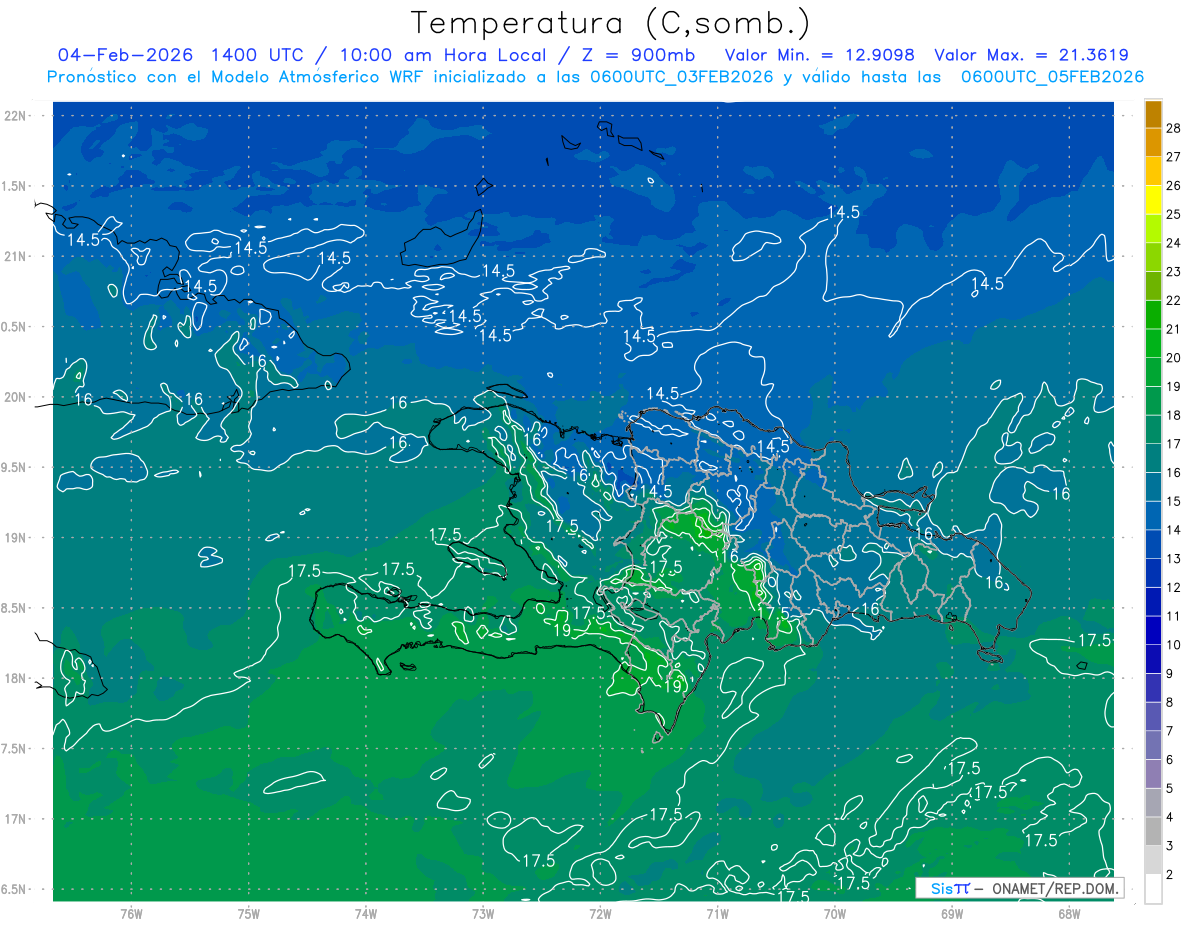
Task: Click legend value "4"
Action: pyautogui.click(x=1170, y=817)
